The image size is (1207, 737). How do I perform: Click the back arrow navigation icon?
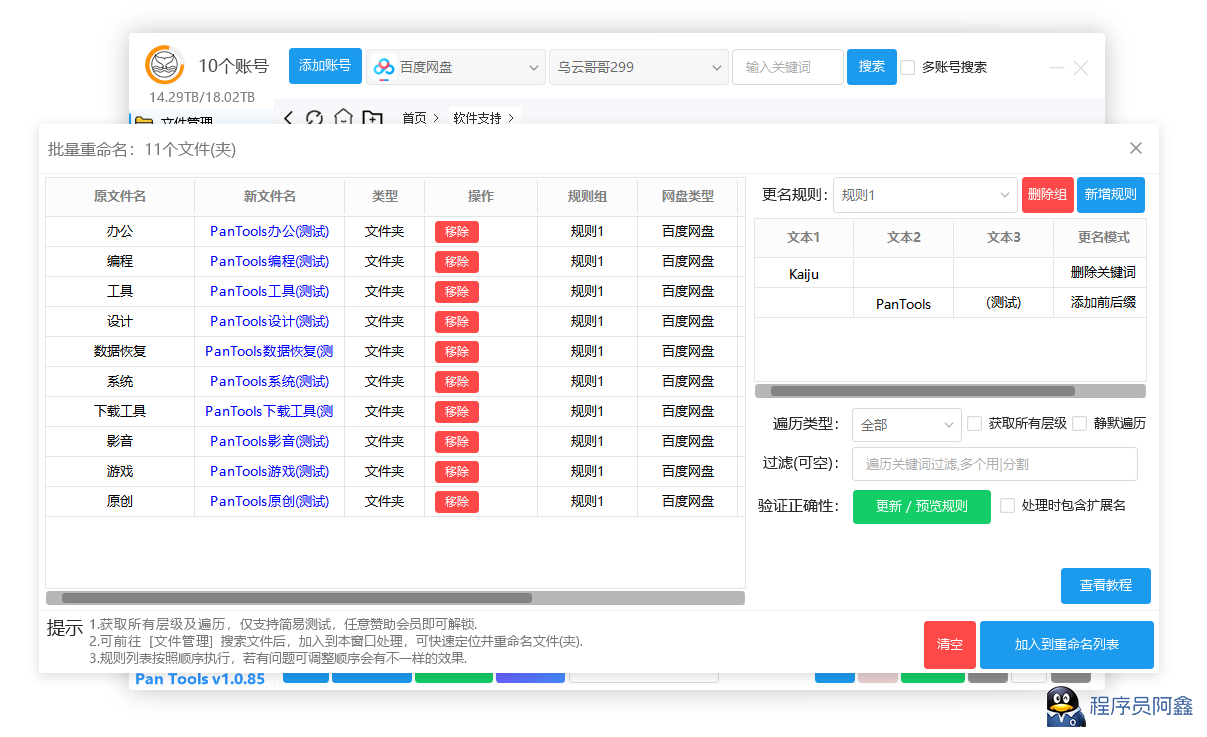tap(288, 118)
